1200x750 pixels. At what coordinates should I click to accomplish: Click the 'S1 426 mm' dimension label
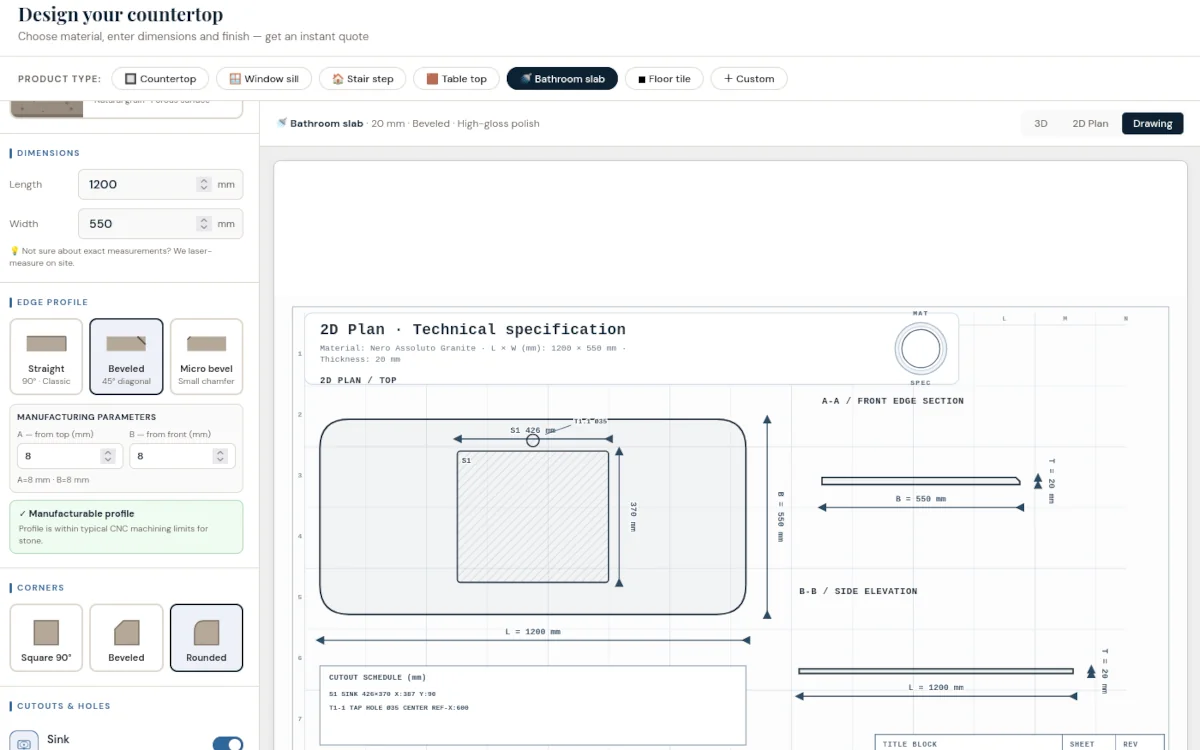point(533,430)
